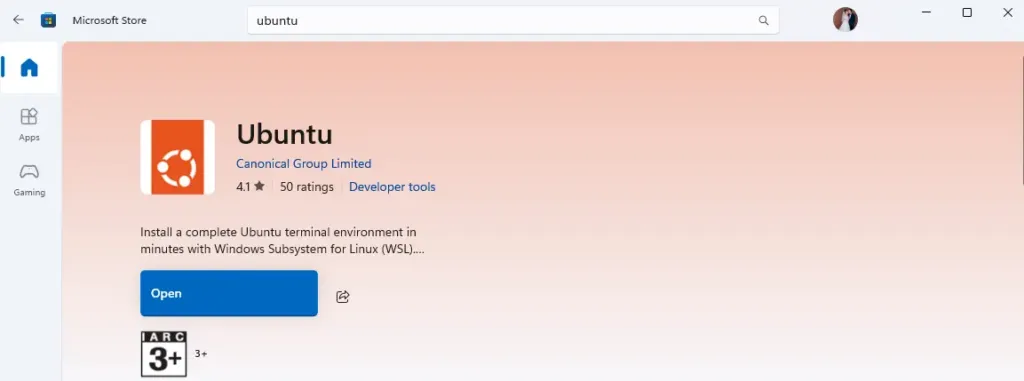The width and height of the screenshot is (1024, 381).
Task: Open the Gaming sidebar section
Action: click(x=29, y=180)
